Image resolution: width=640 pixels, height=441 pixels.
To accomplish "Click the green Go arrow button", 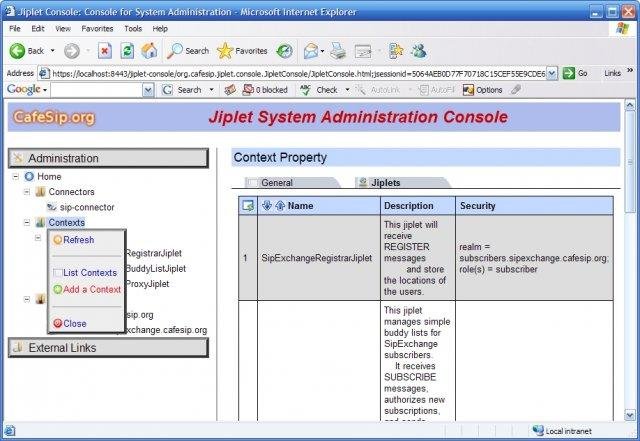I will (569, 73).
